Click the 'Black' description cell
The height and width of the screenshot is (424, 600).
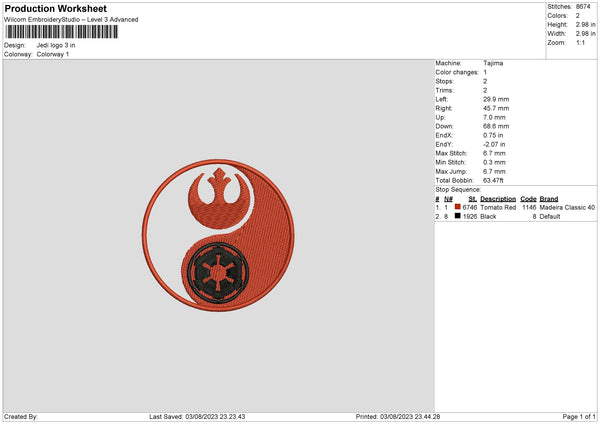(488, 217)
